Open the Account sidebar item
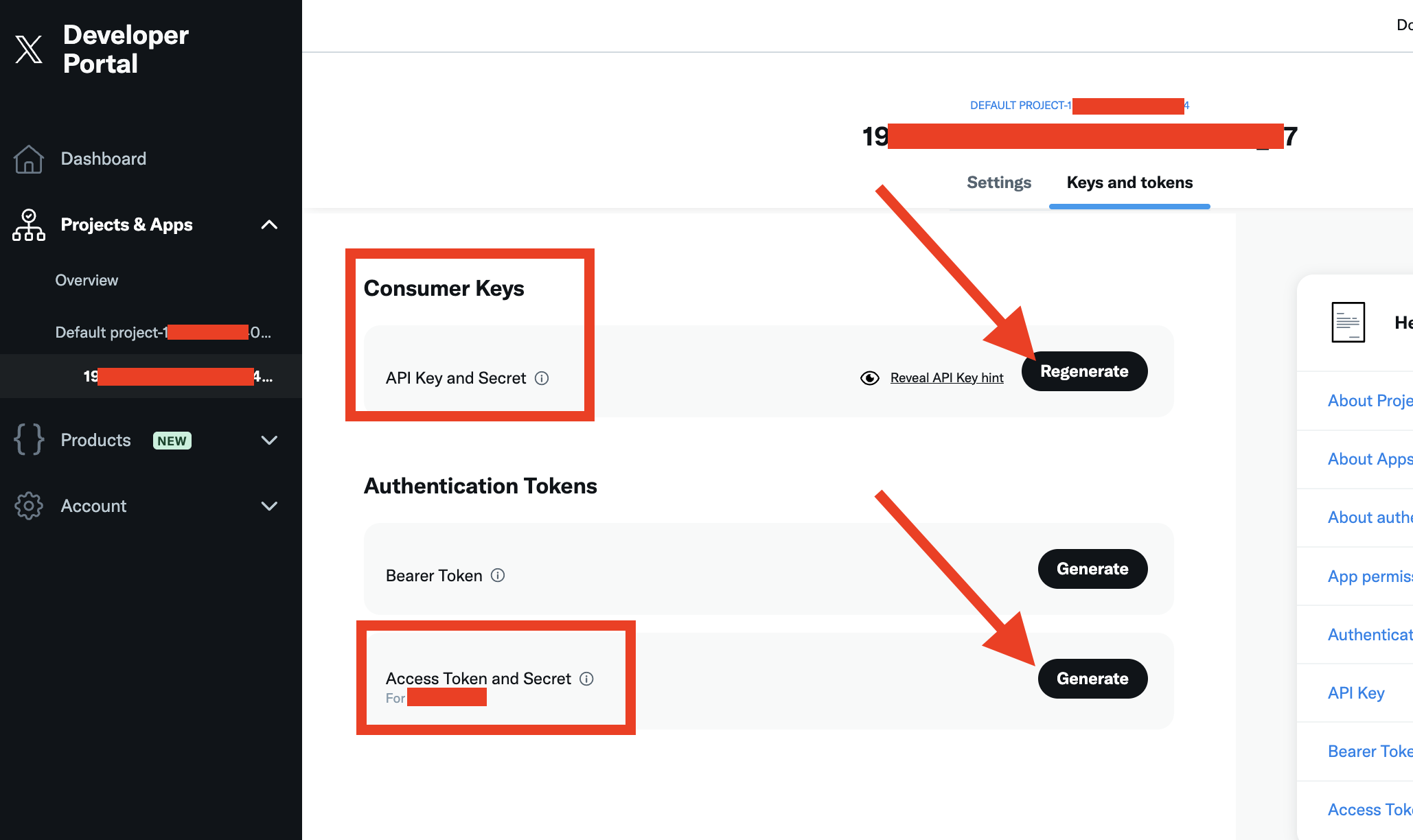This screenshot has width=1413, height=840. click(x=94, y=506)
